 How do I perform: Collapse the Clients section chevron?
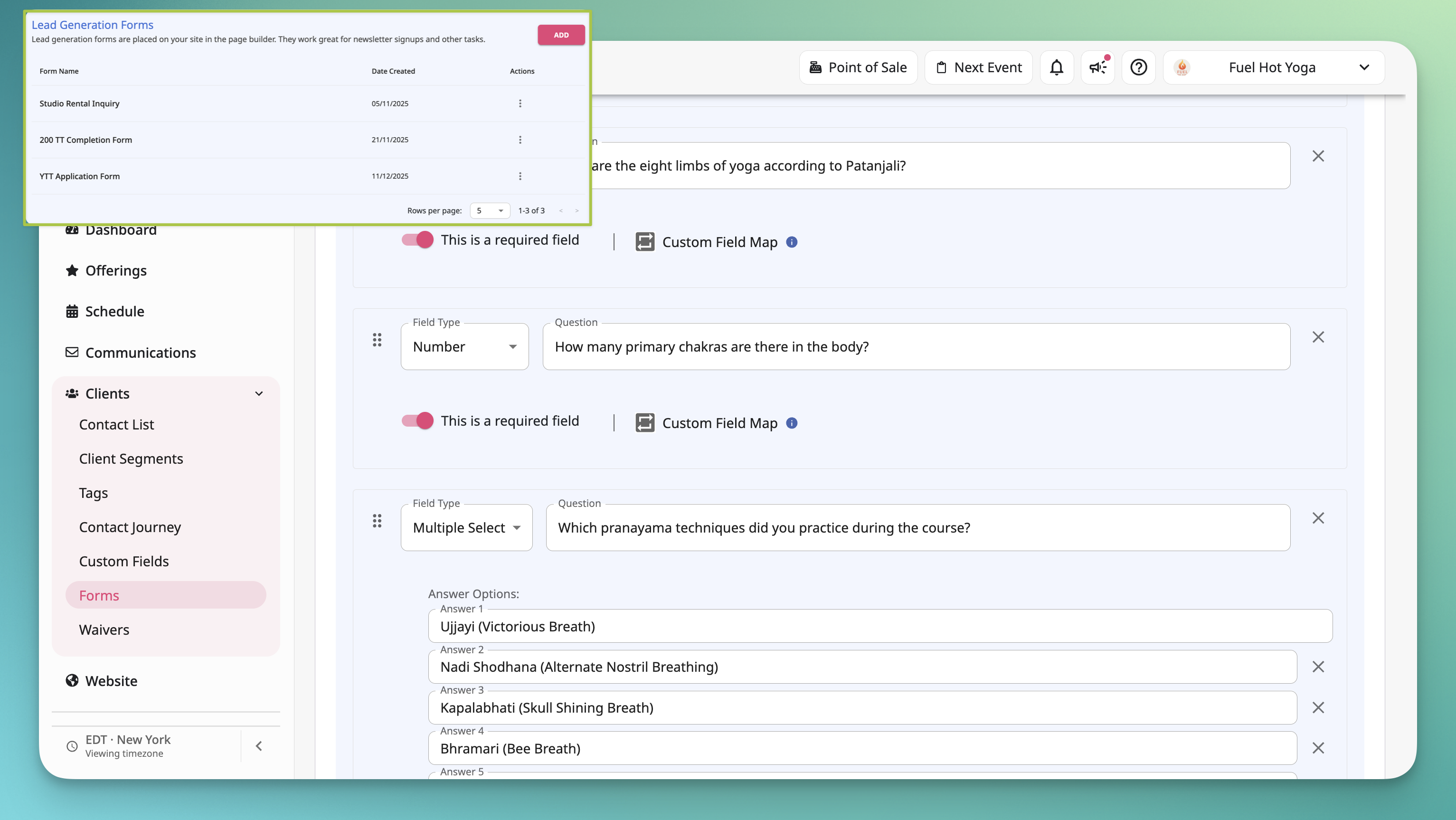(x=259, y=393)
